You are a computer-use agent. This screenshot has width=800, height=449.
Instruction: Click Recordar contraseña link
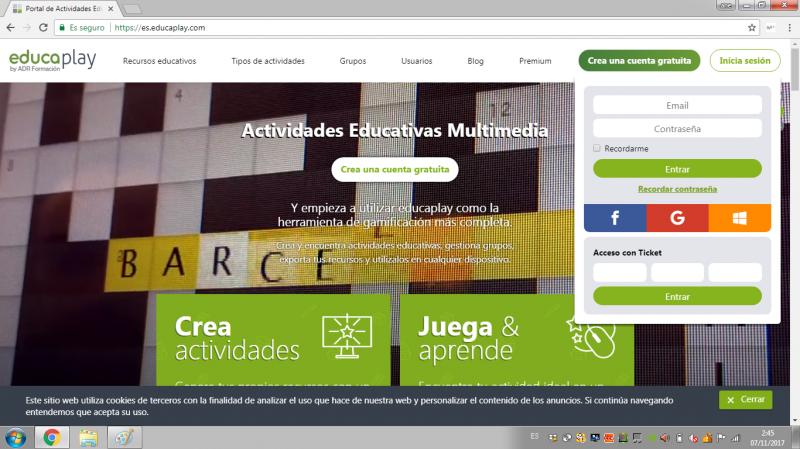click(677, 189)
